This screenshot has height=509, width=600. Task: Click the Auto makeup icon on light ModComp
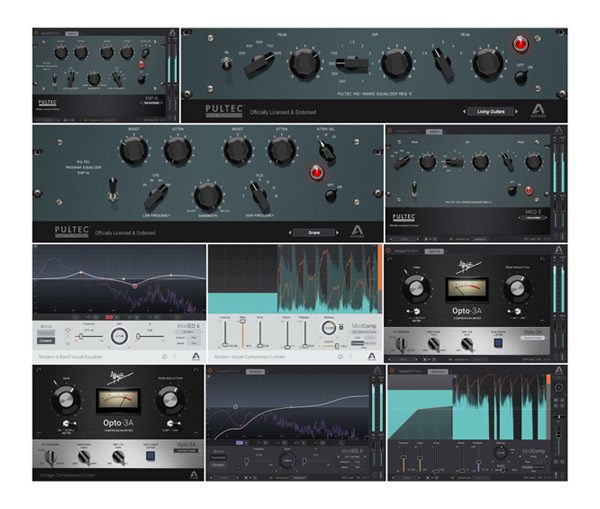point(341,328)
